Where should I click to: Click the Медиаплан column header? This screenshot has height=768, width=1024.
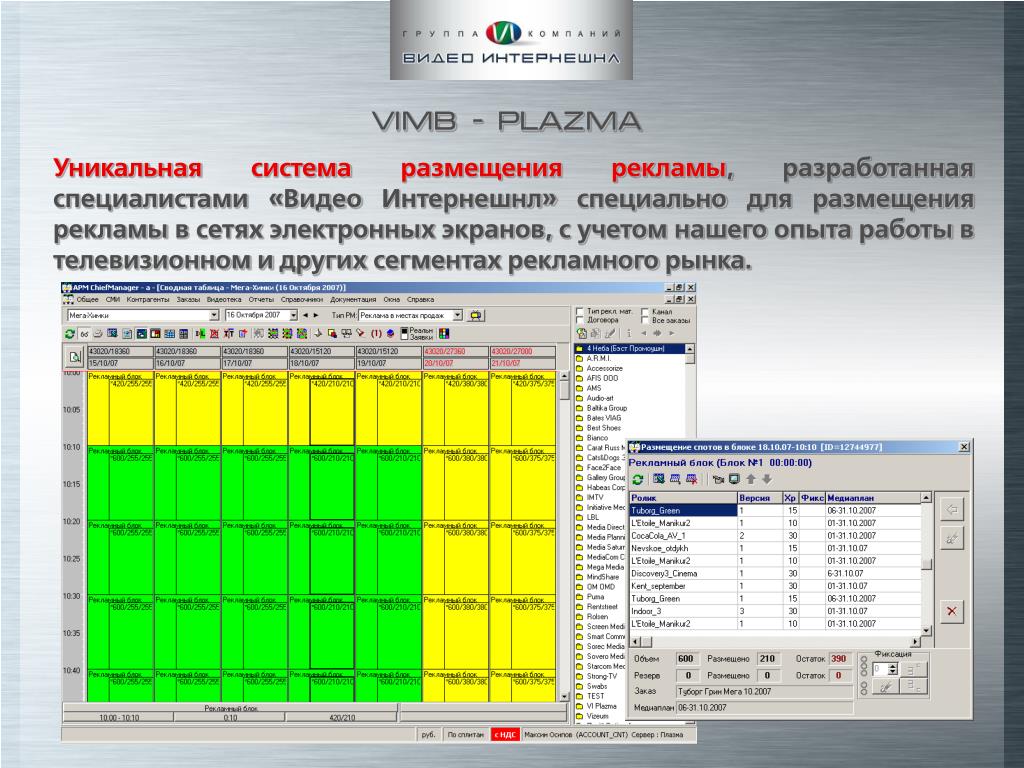(873, 498)
